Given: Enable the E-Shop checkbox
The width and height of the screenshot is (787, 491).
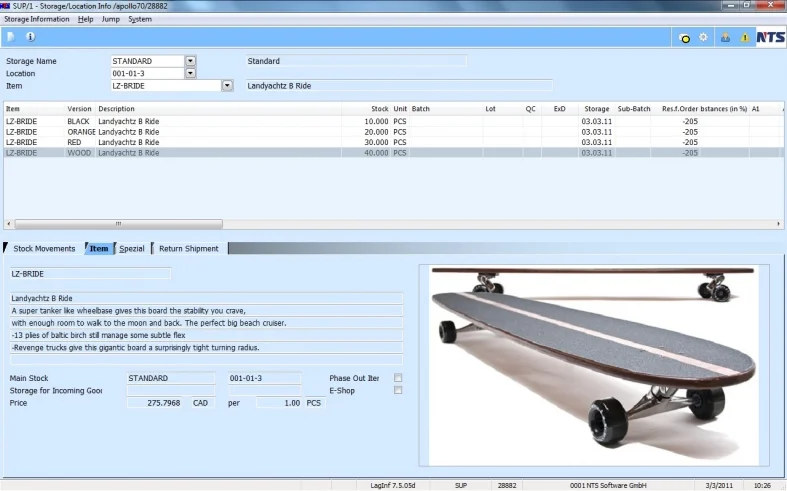Looking at the screenshot, I should pyautogui.click(x=398, y=390).
